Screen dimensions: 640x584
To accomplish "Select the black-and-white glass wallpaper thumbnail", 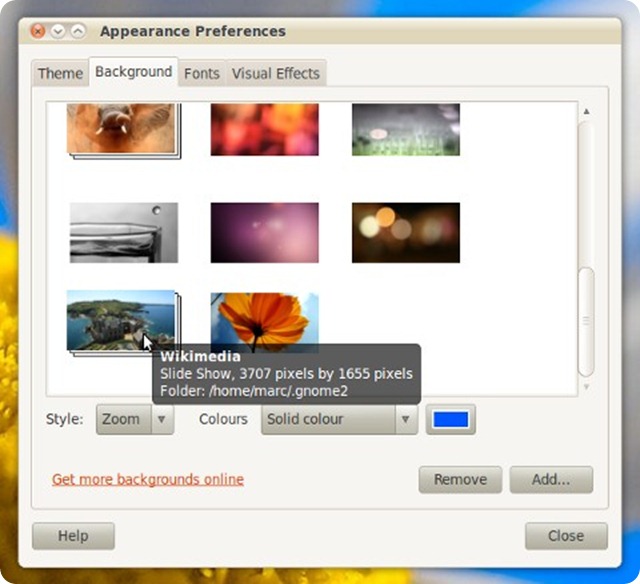I will coord(124,233).
